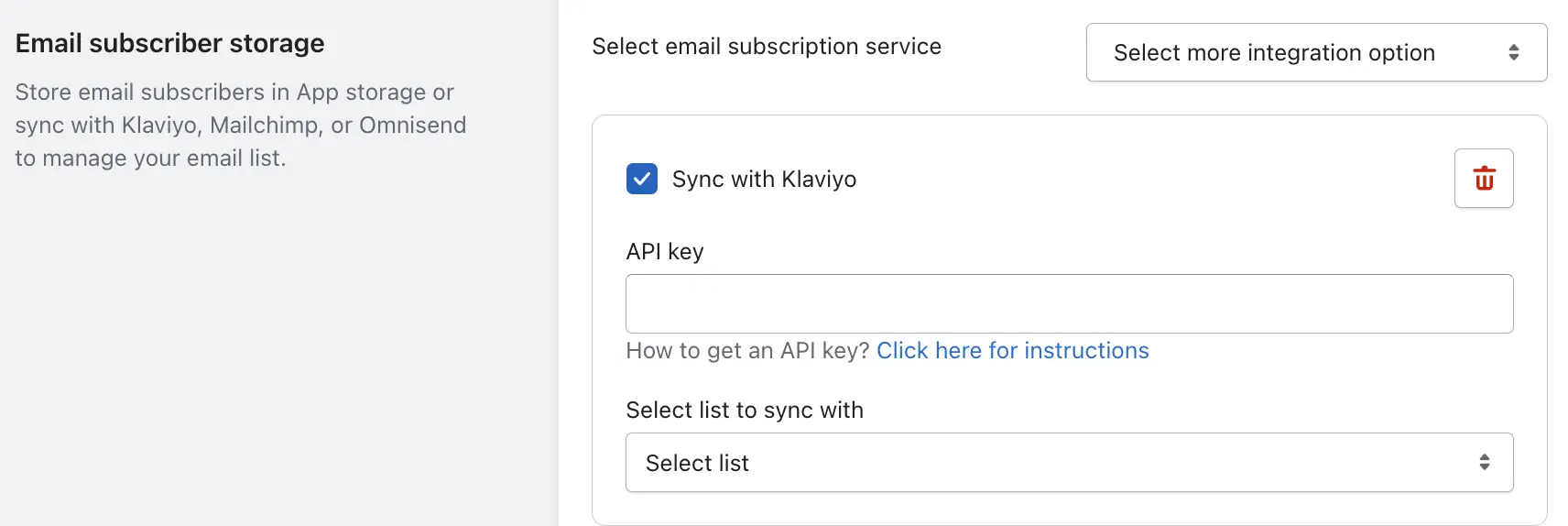Click the Select more integration option text
This screenshot has height=526, width=1568.
(1274, 53)
